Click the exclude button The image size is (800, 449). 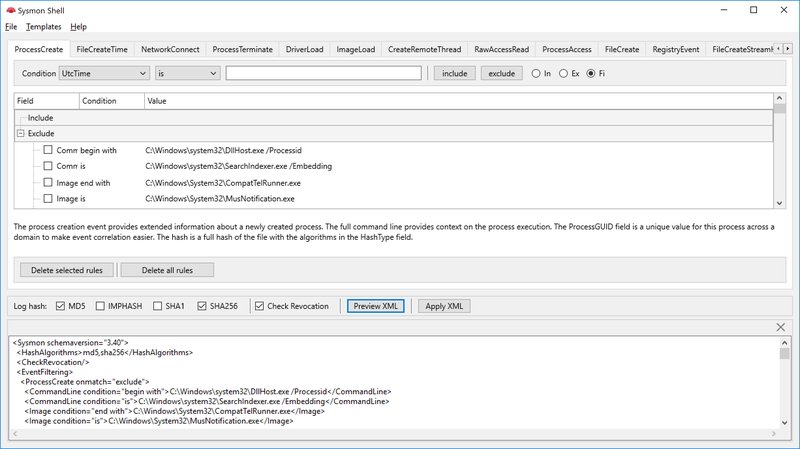[502, 73]
